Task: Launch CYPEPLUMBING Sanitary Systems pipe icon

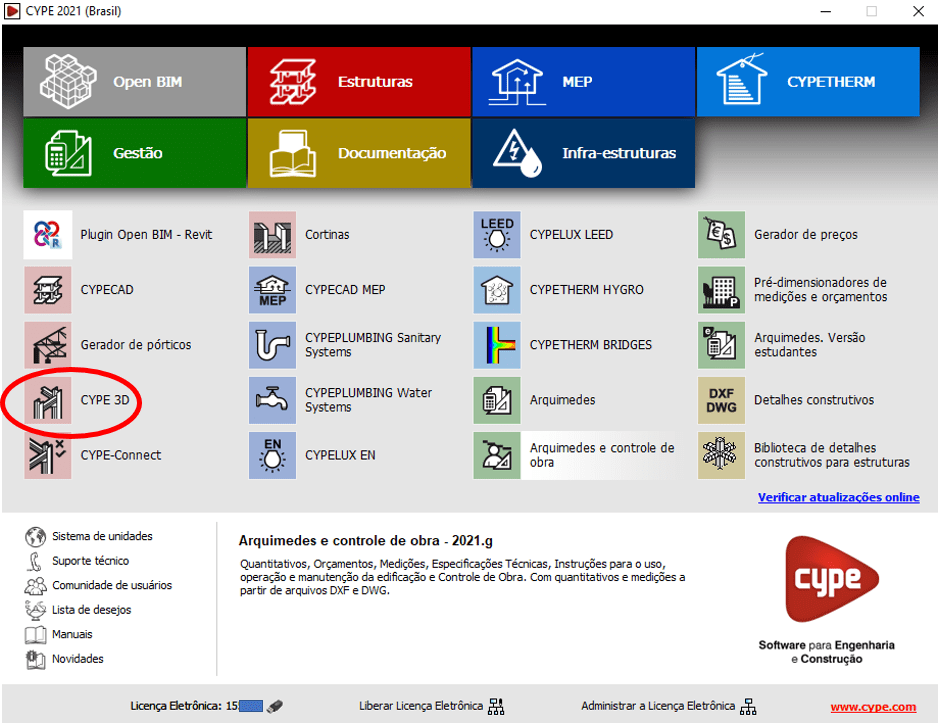Action: click(x=272, y=345)
